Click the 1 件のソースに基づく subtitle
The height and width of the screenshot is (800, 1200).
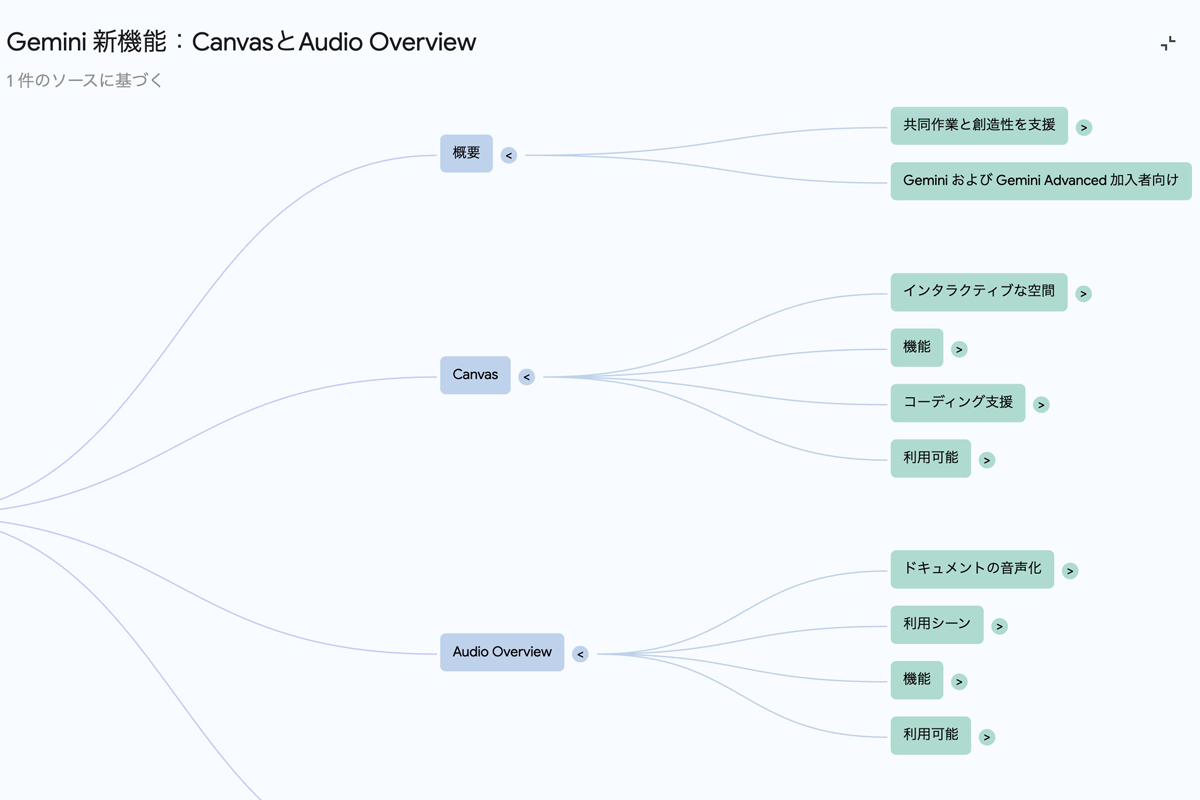click(84, 81)
